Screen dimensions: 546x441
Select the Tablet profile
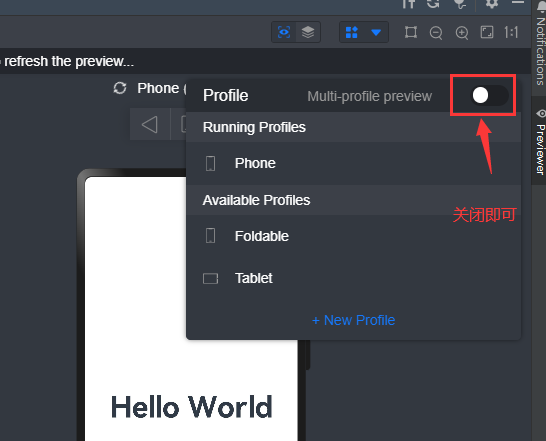(x=353, y=278)
